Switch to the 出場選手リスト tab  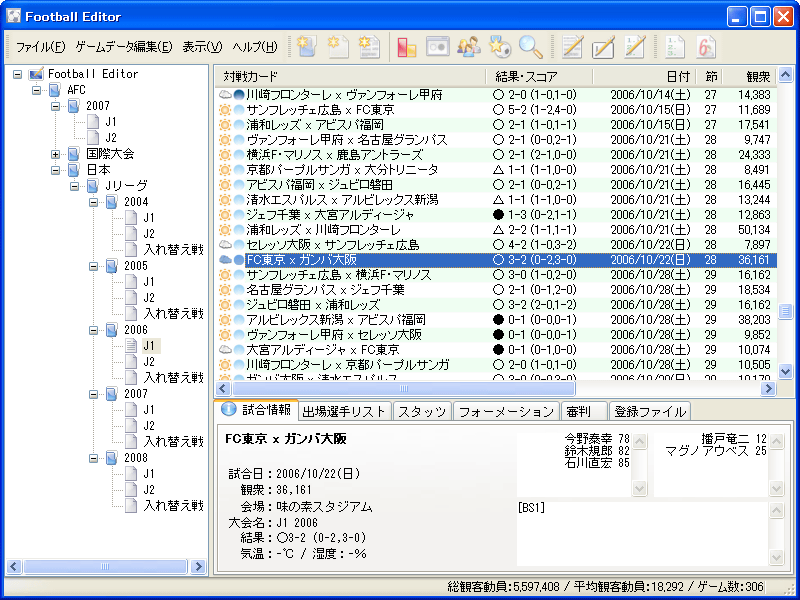pyautogui.click(x=344, y=412)
